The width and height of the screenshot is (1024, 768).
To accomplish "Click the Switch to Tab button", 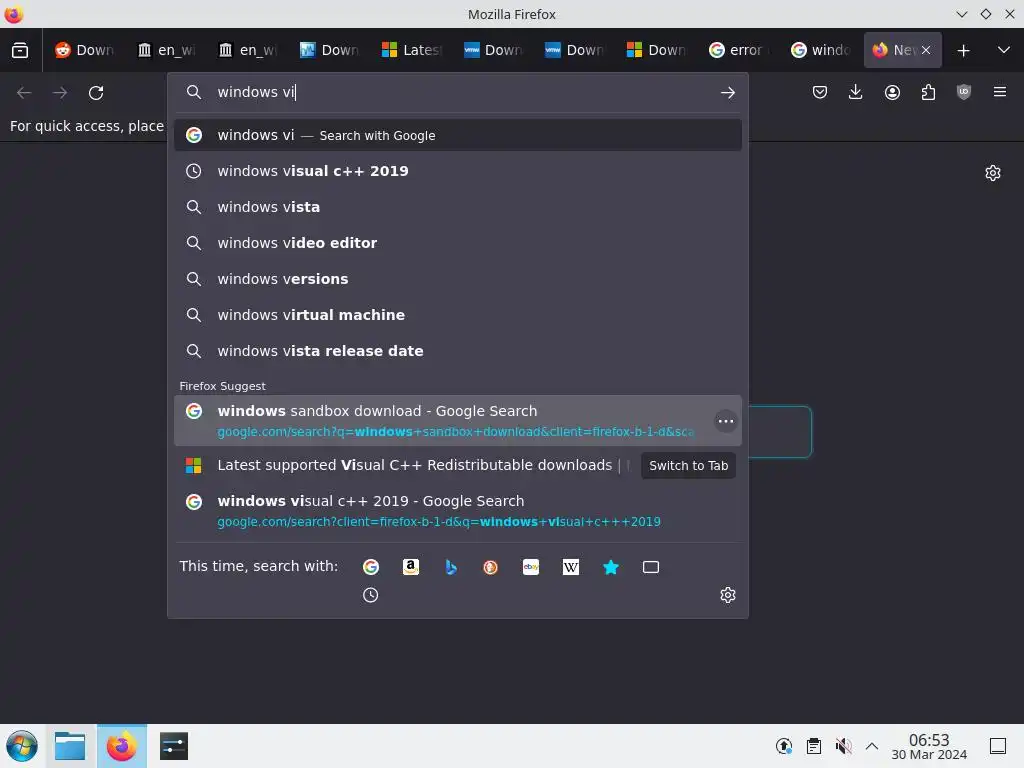I will point(688,466).
